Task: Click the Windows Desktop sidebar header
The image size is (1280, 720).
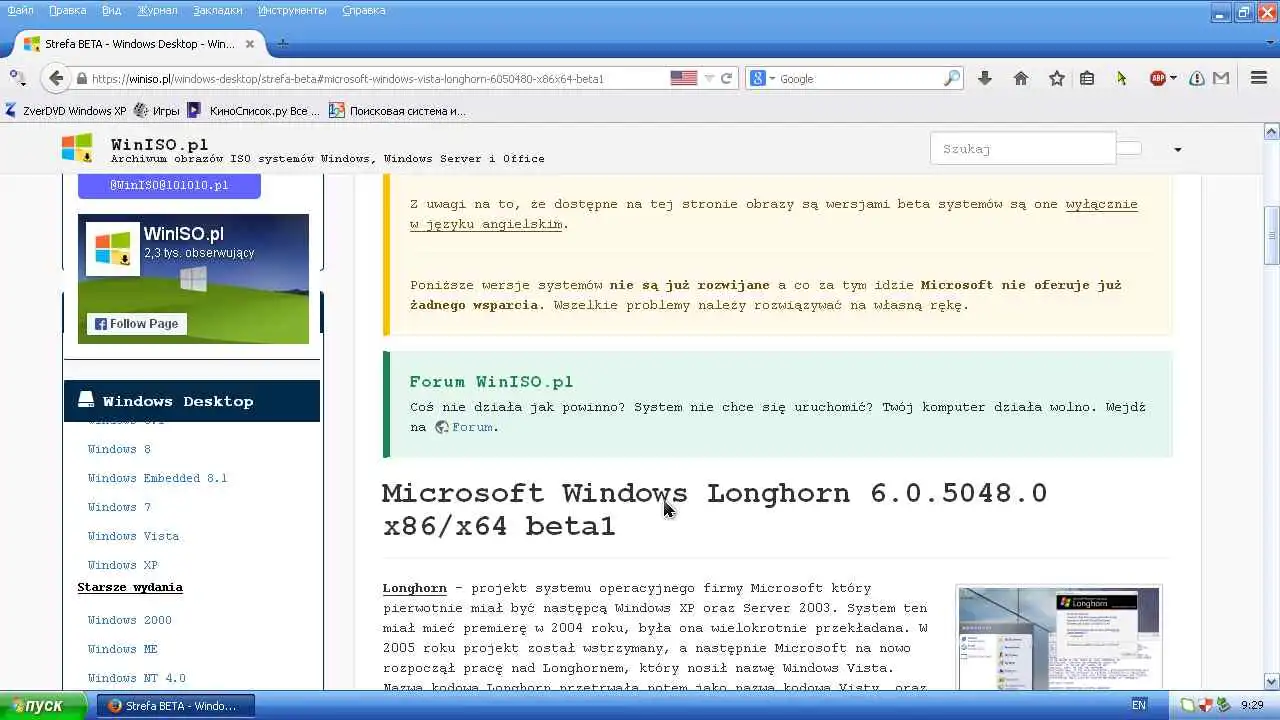Action: pyautogui.click(x=192, y=401)
